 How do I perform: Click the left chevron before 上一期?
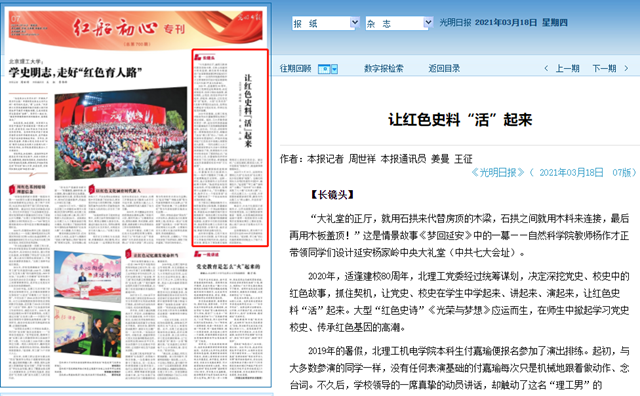click(x=546, y=69)
